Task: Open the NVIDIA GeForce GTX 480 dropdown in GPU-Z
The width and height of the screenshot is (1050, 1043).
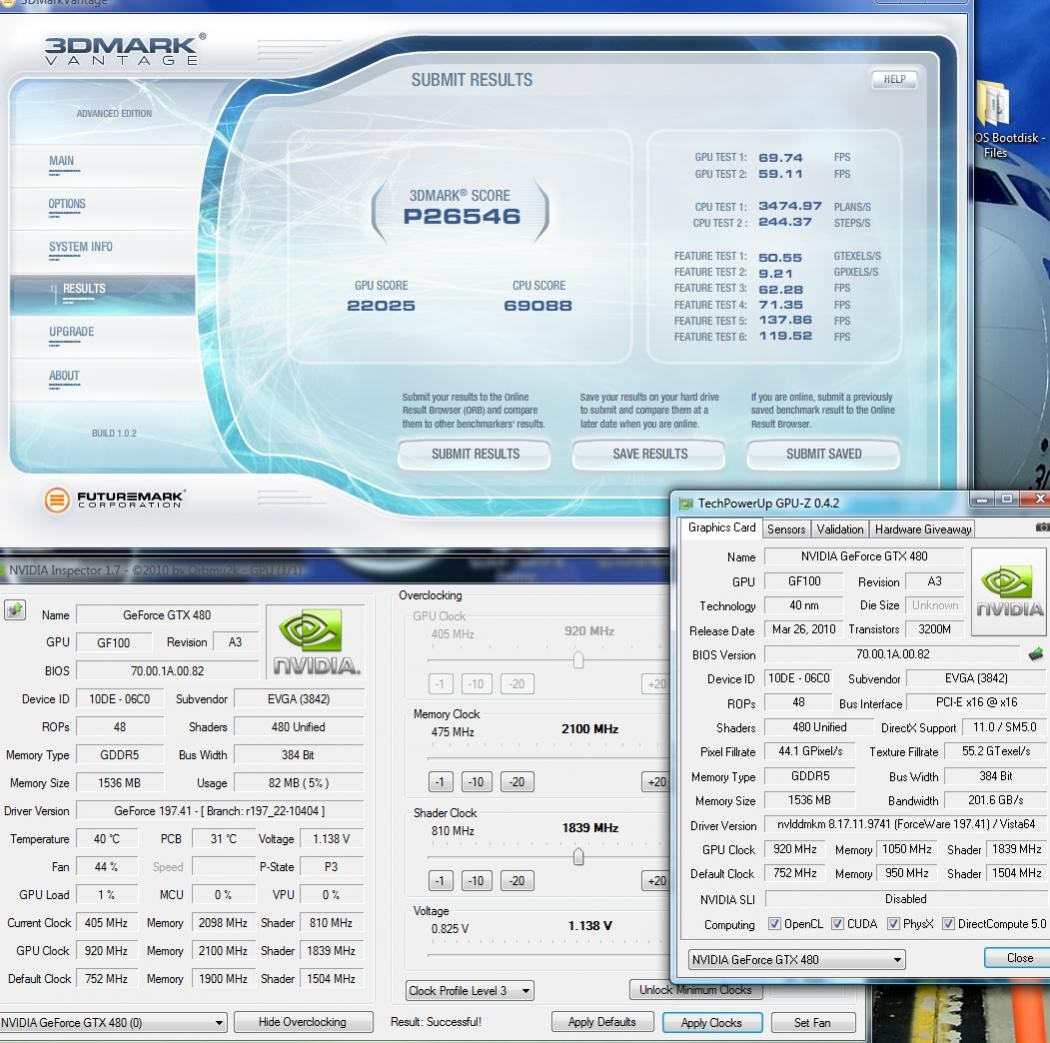Action: 796,959
